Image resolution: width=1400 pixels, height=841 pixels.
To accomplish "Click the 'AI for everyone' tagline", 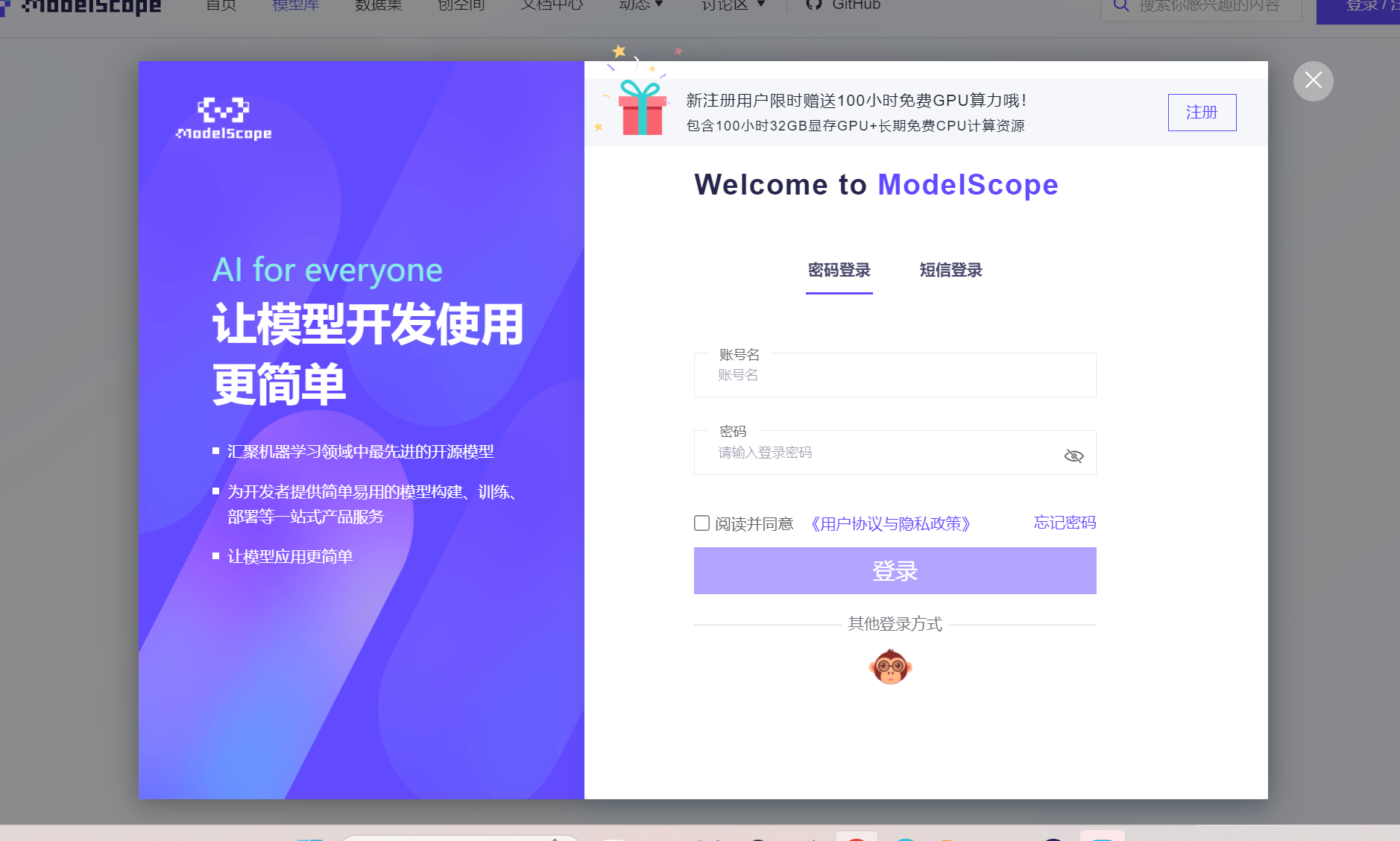I will tap(327, 270).
